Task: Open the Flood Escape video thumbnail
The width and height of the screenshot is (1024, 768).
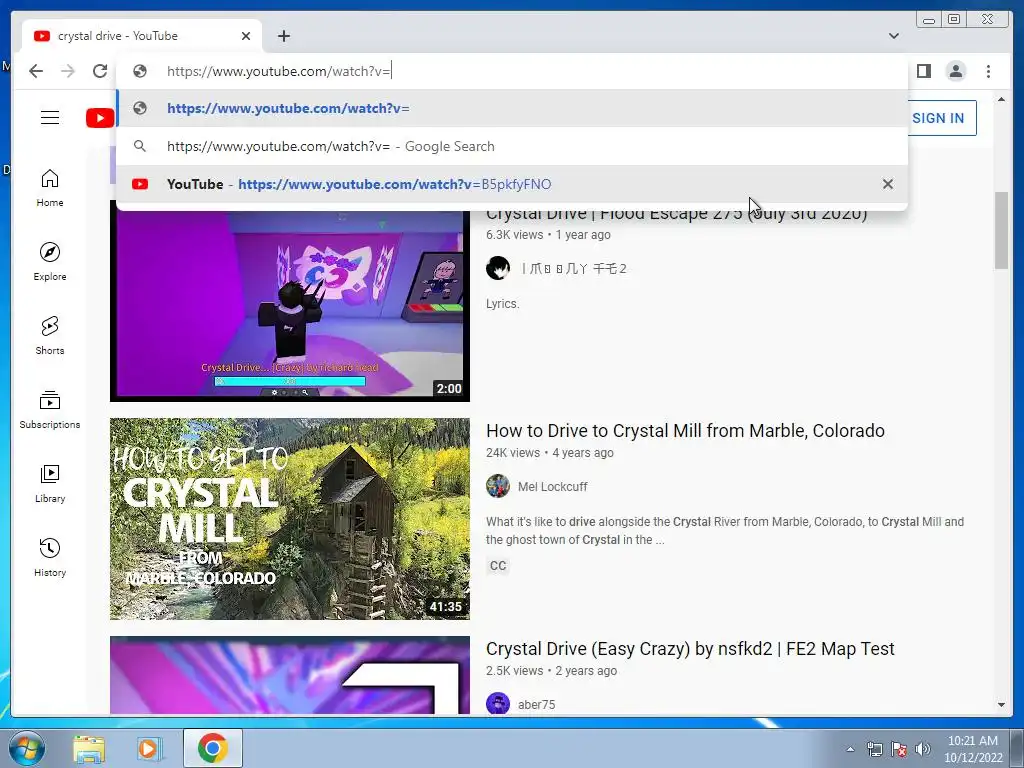Action: (289, 306)
